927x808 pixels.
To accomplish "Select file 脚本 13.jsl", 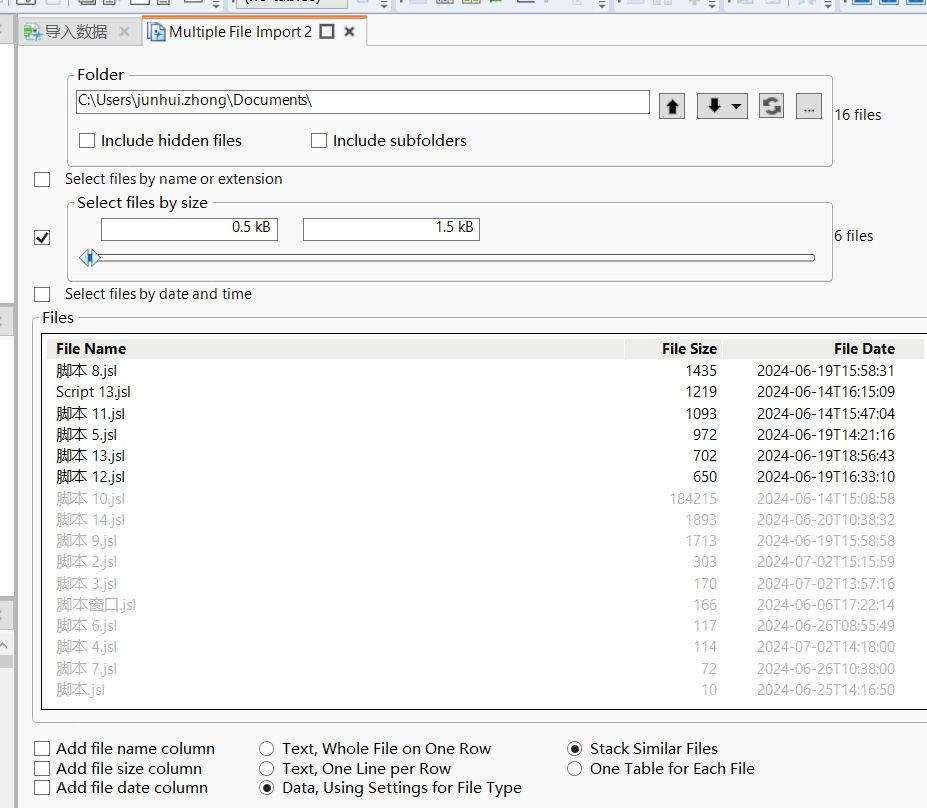I will click(x=90, y=456).
